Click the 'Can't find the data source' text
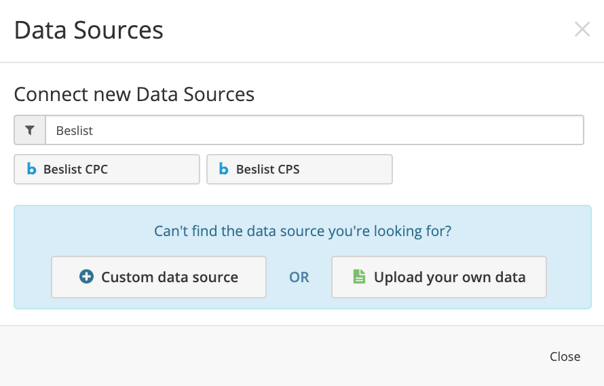604x386 pixels. 302,231
